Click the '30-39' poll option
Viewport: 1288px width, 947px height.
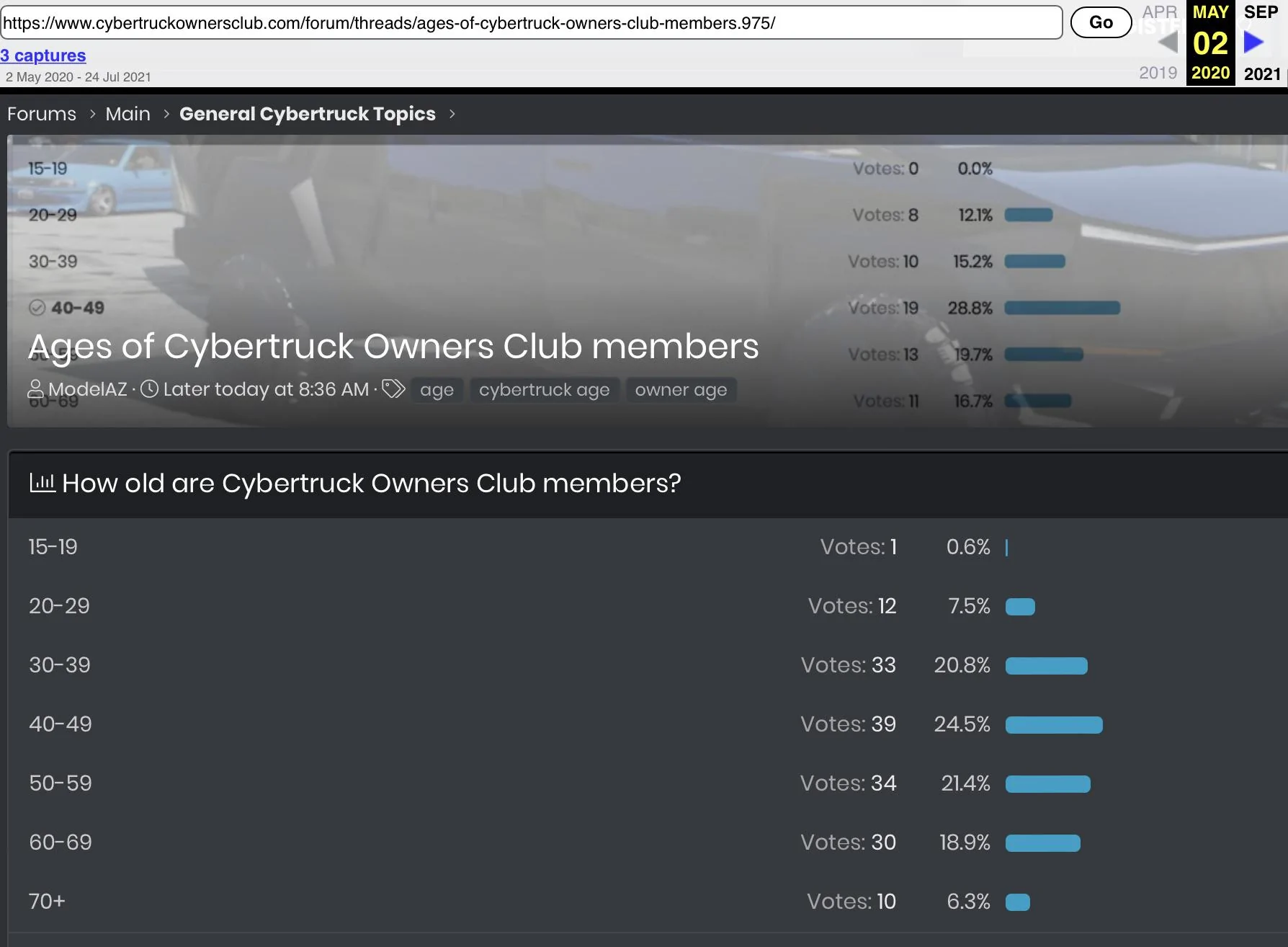tap(60, 665)
